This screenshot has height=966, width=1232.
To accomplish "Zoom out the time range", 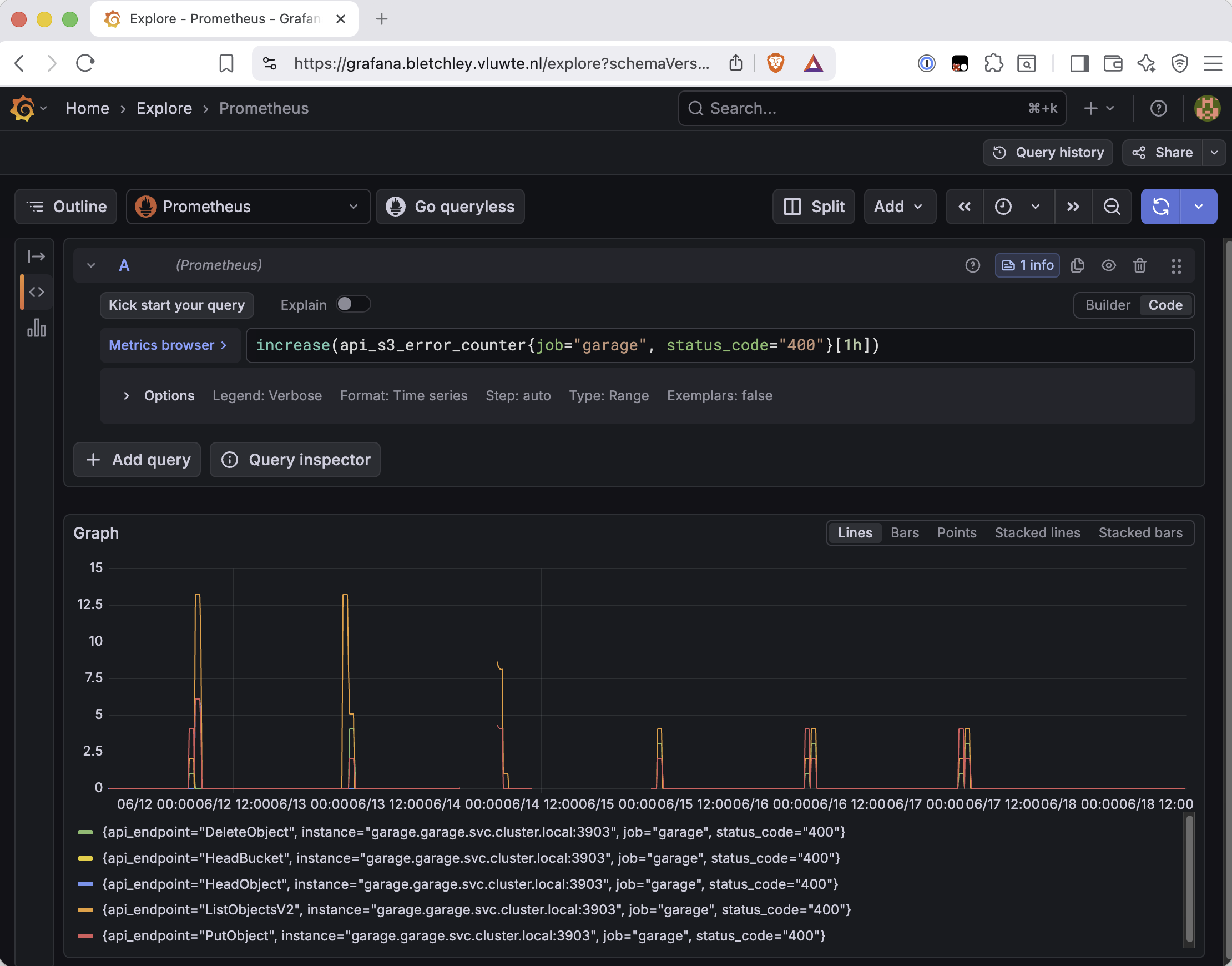I will coord(1112,207).
